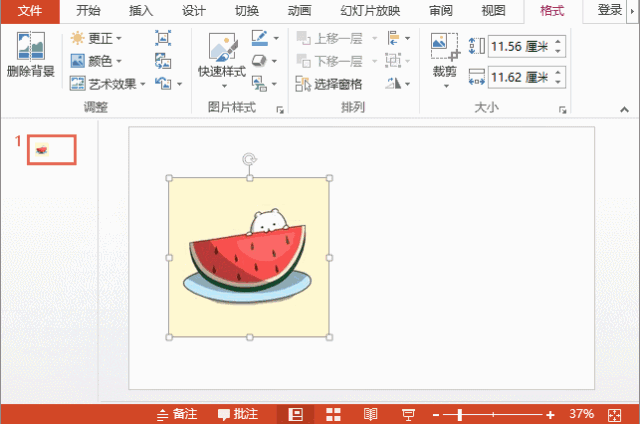640x424 pixels.
Task: Click the Sign in (登录) button
Action: 609,11
